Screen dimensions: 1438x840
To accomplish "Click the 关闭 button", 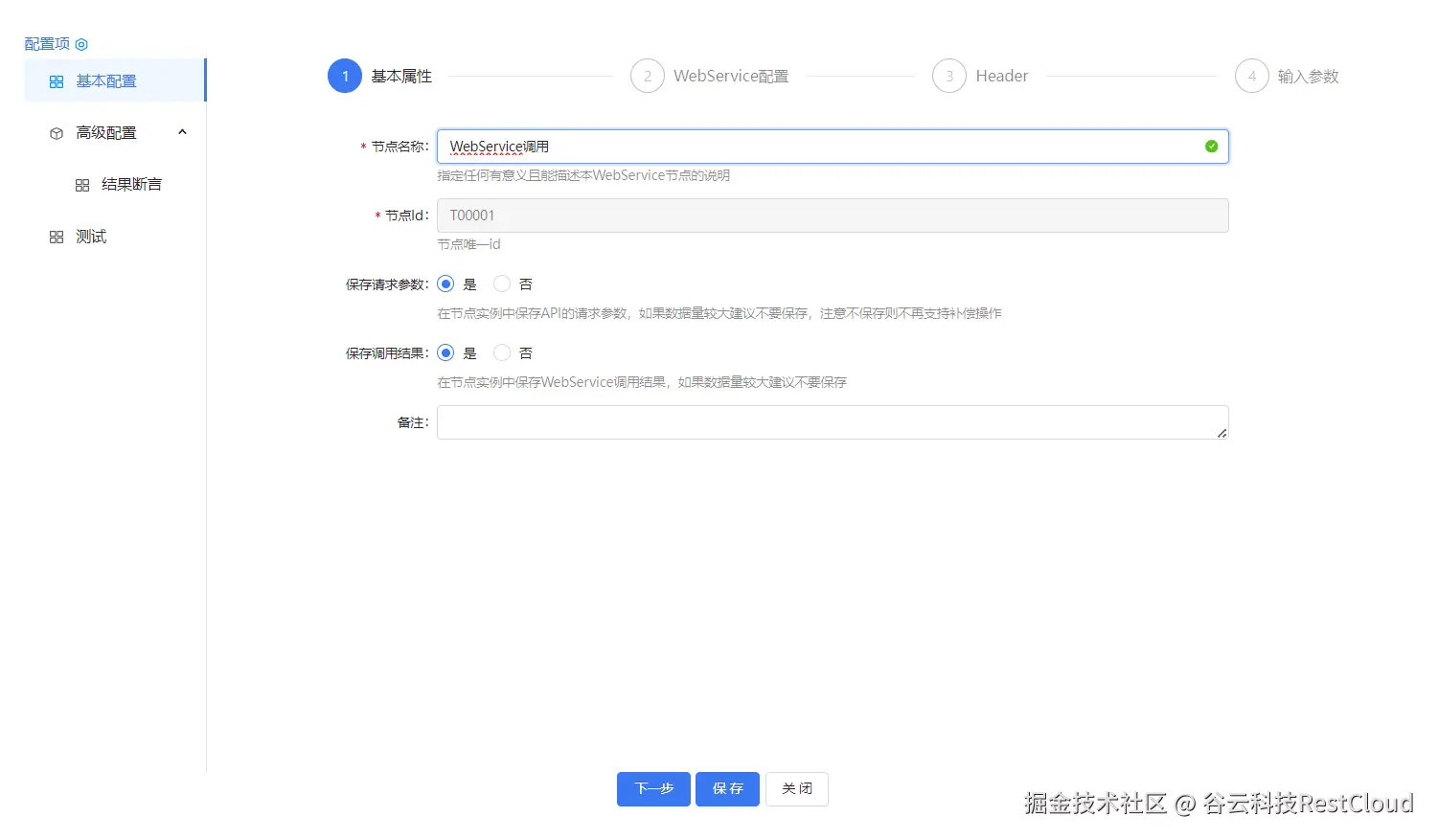I will point(796,788).
